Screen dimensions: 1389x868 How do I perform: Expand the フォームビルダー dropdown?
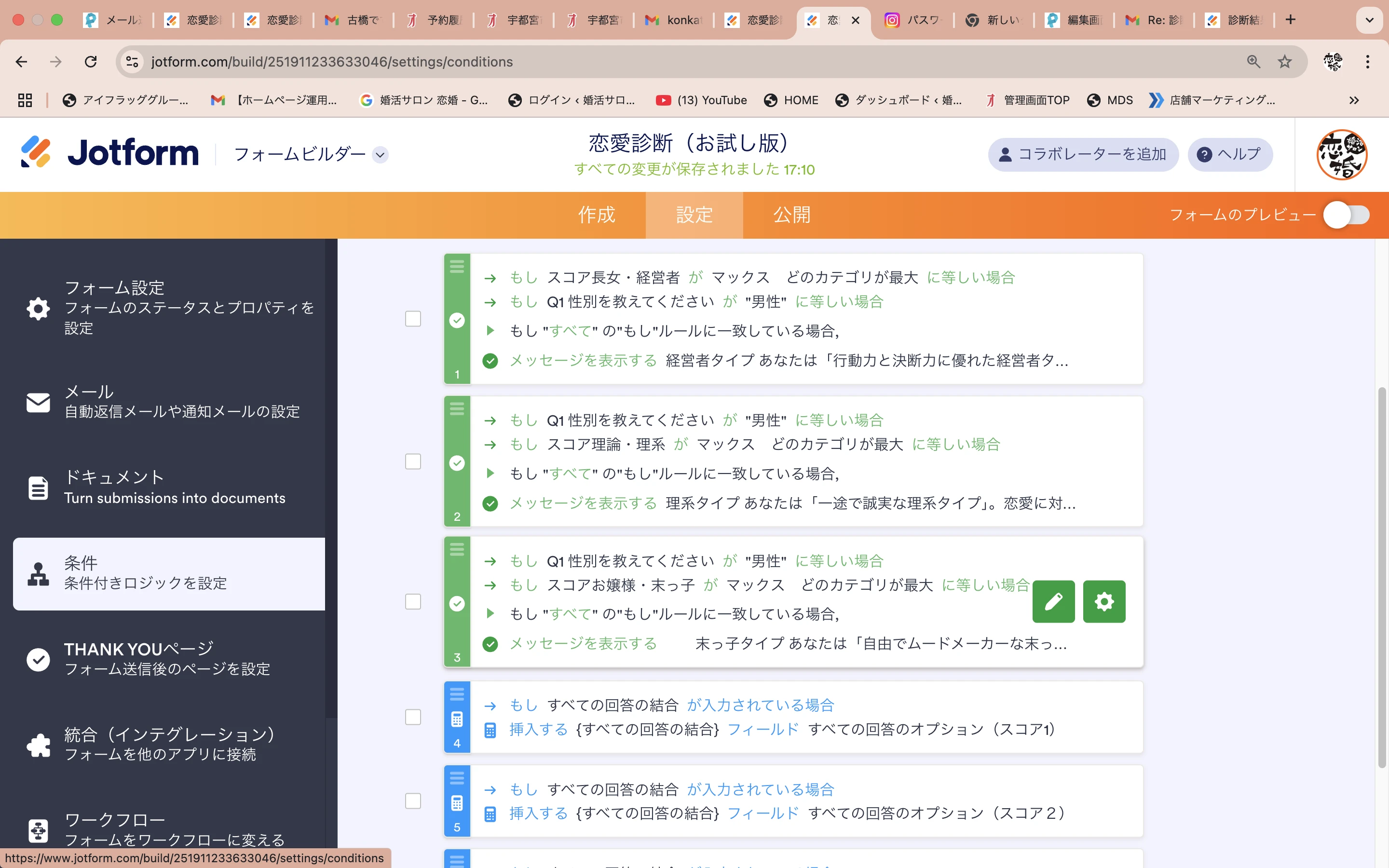[x=380, y=154]
